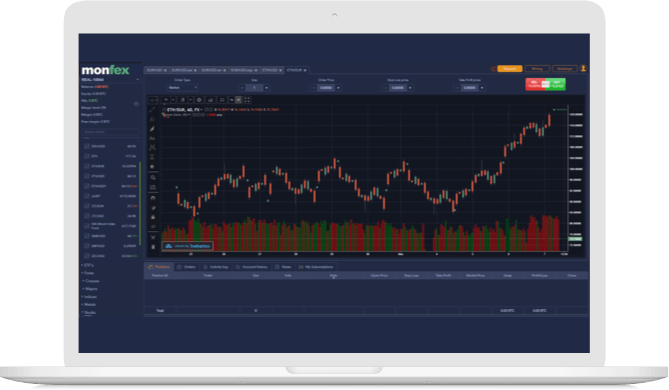Viewport: 669px width, 390px height.
Task: Increase Size with the plus stepper
Action: (x=266, y=88)
